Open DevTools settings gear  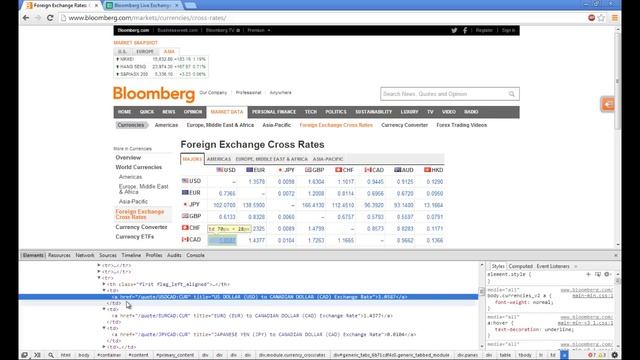pos(615,355)
